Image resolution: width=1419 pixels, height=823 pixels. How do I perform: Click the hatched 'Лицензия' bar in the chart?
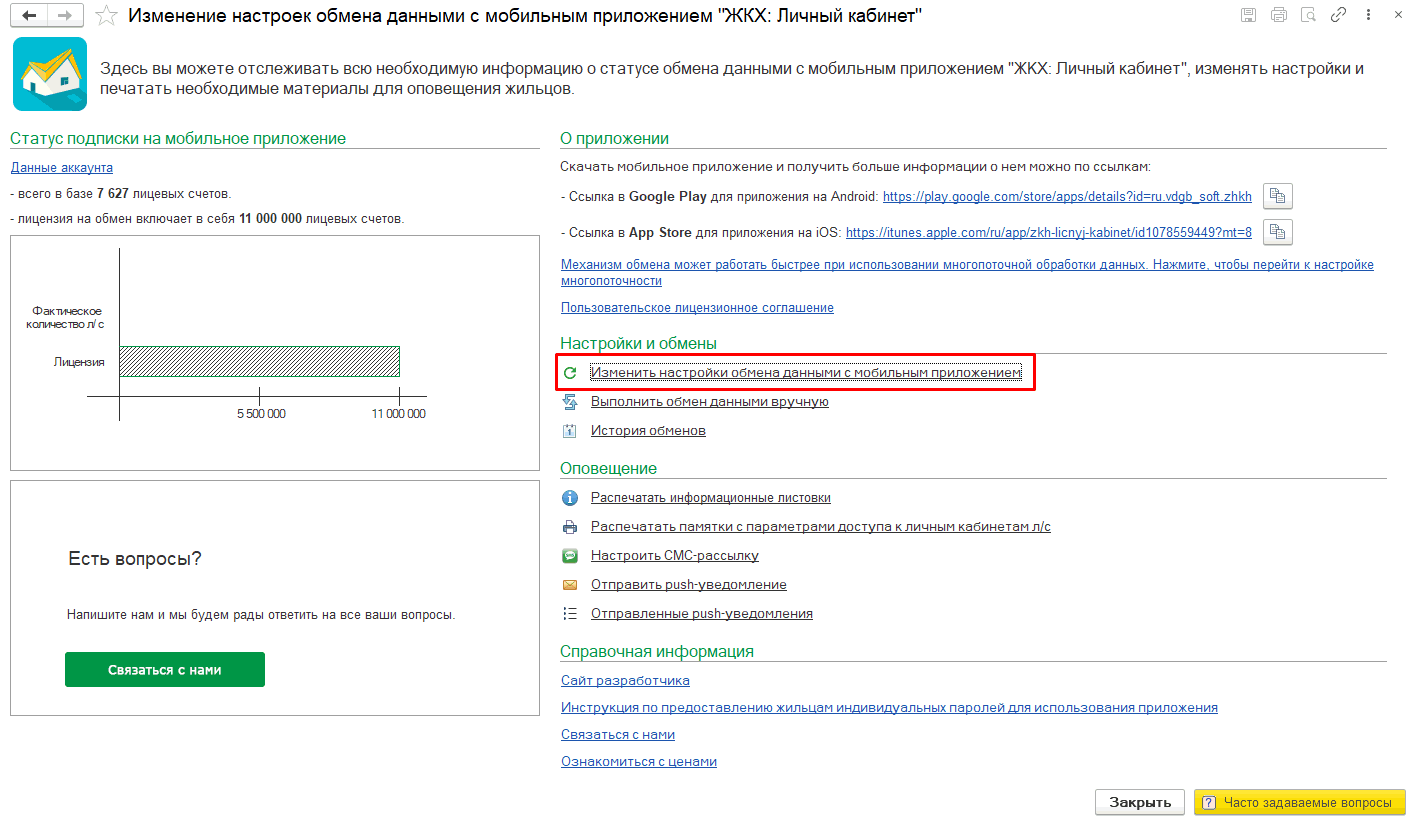coord(260,361)
